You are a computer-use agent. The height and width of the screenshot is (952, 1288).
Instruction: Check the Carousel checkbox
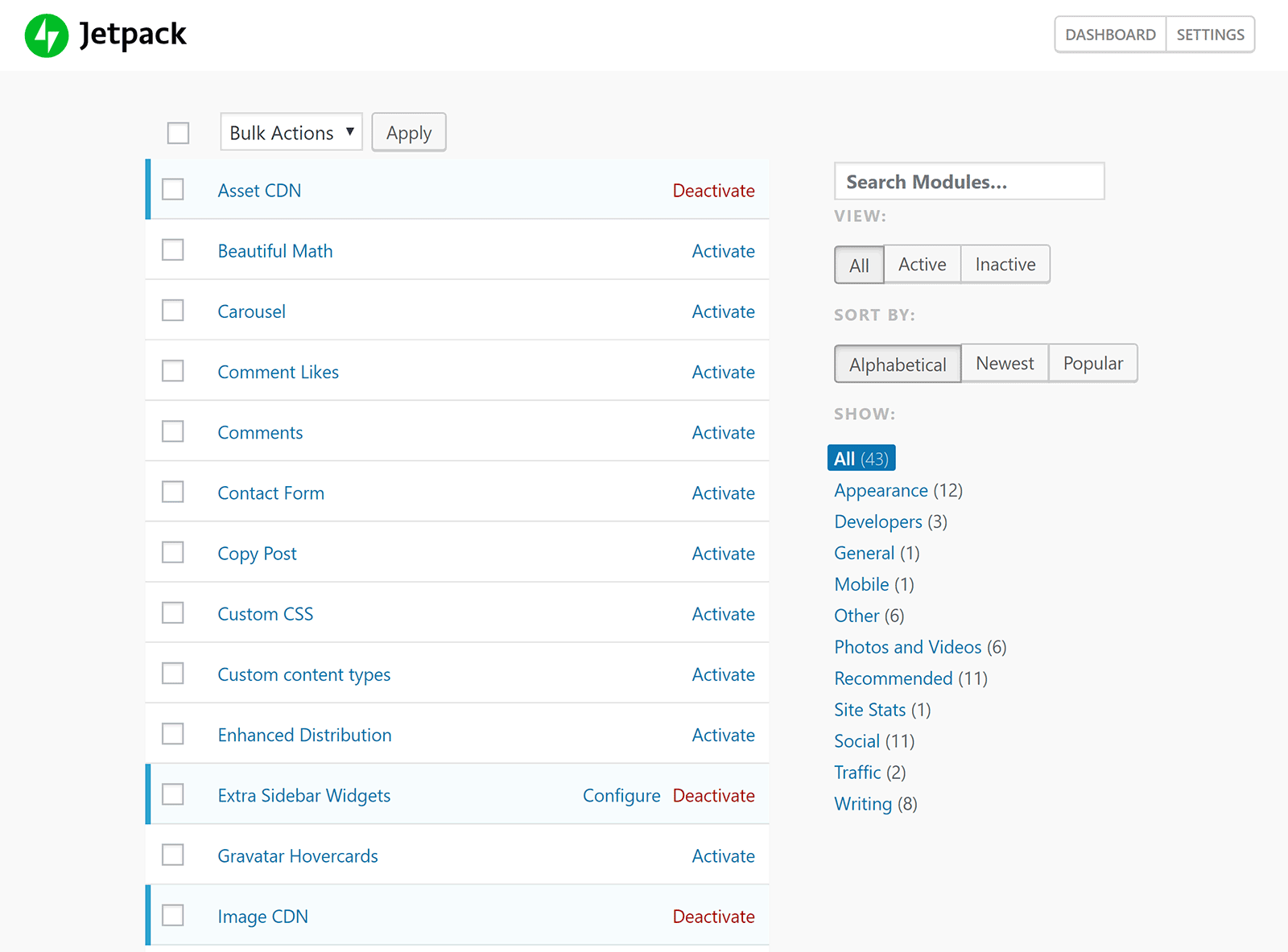coord(173,311)
